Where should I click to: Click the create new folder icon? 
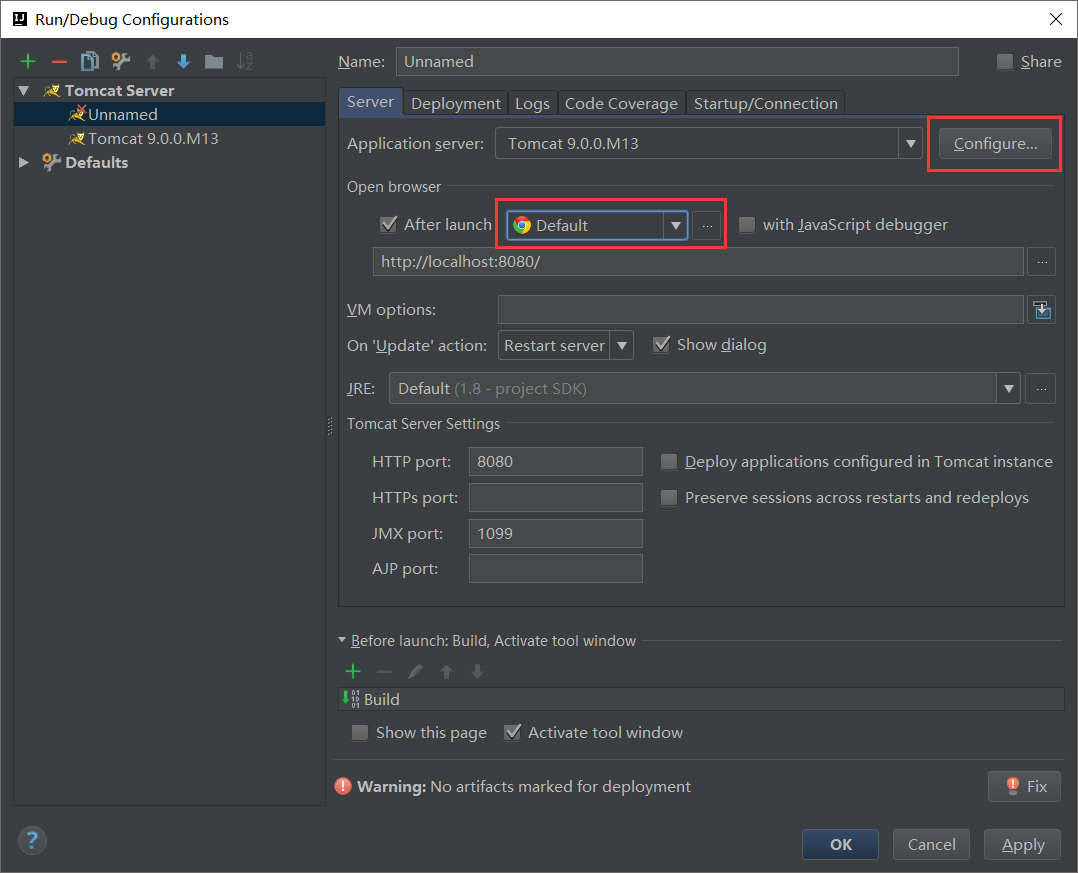point(214,62)
